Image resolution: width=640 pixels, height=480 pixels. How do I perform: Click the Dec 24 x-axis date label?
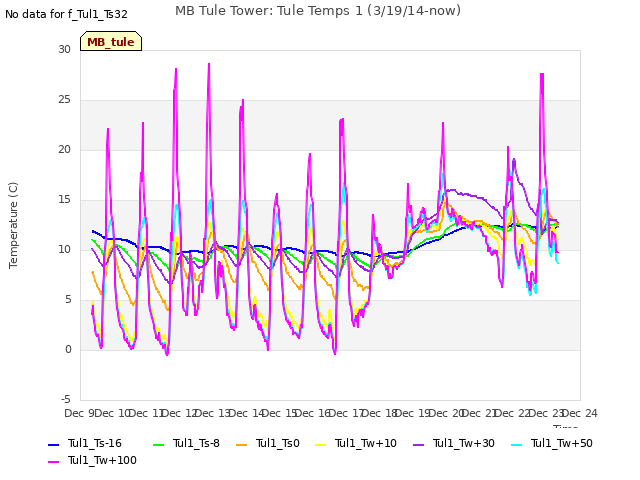[580, 413]
